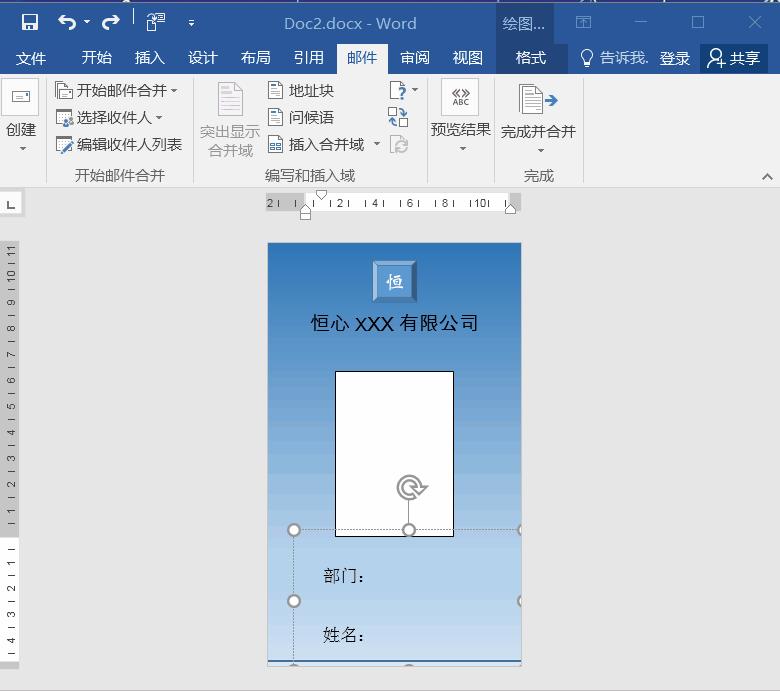The image size is (780, 691).
Task: Click the 恒心 XXX 有限公司 title text
Action: (x=394, y=323)
